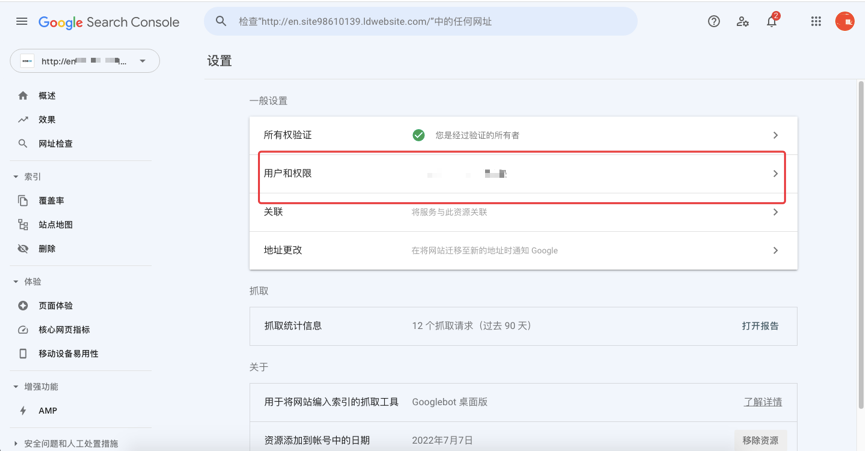Click the 移除资源 button

(x=760, y=441)
